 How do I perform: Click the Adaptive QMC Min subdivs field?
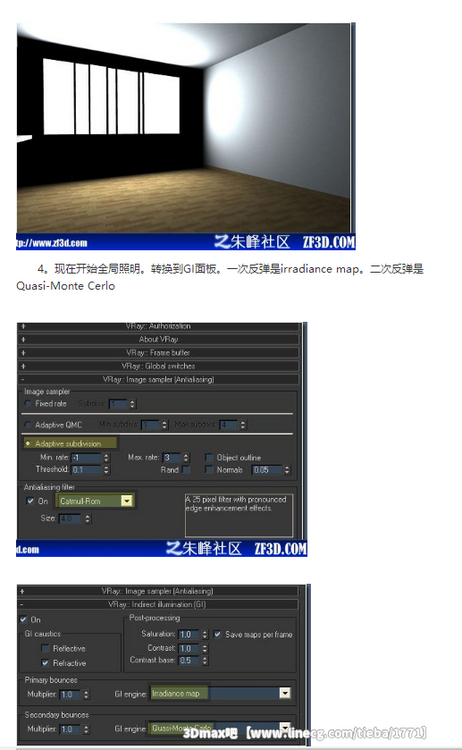tap(151, 425)
